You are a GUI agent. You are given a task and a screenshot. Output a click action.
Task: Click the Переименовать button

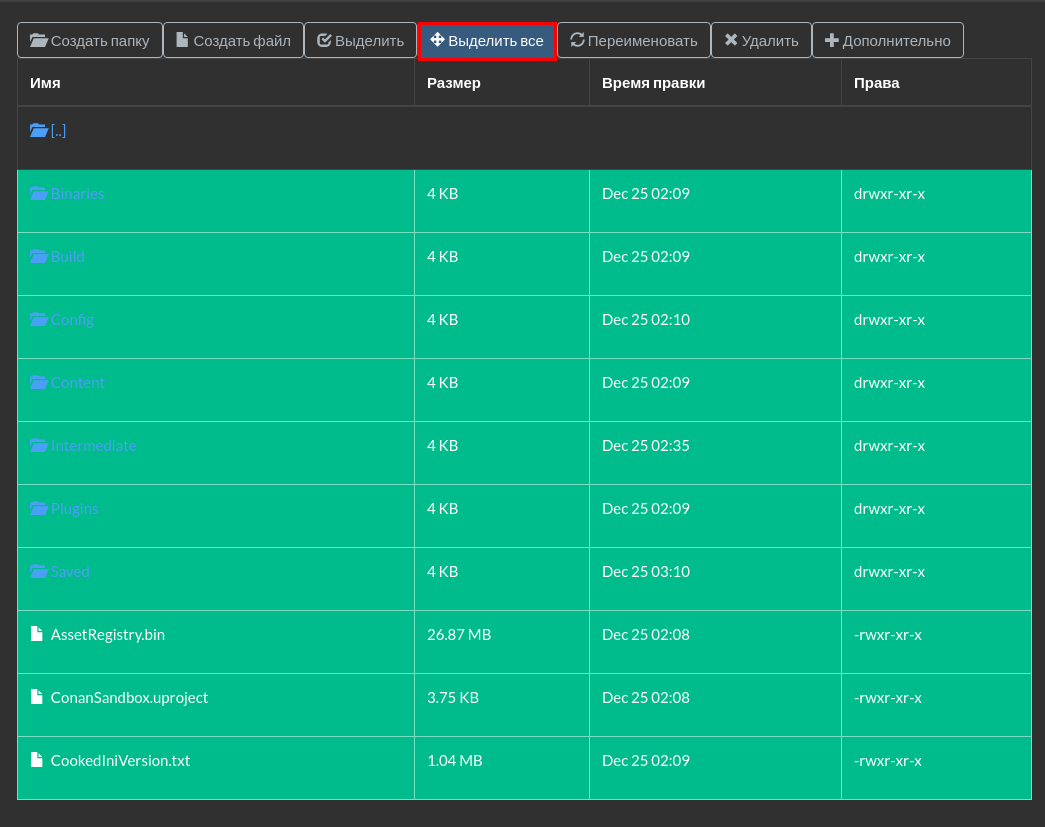634,41
